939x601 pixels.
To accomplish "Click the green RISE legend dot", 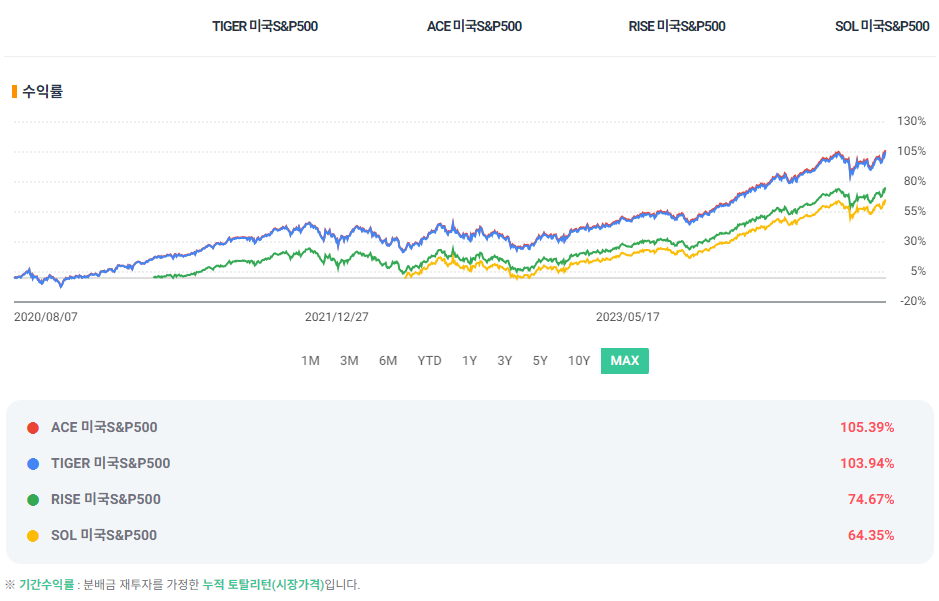I will (33, 500).
